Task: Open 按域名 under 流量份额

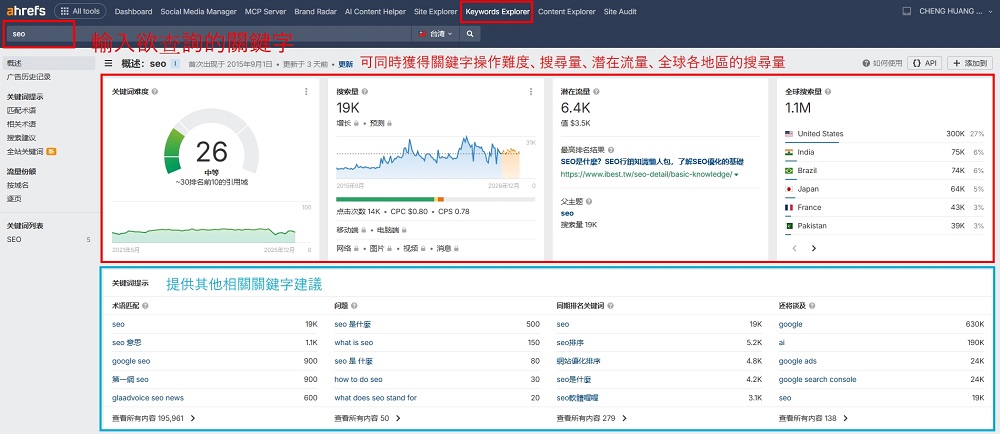Action: pos(17,185)
